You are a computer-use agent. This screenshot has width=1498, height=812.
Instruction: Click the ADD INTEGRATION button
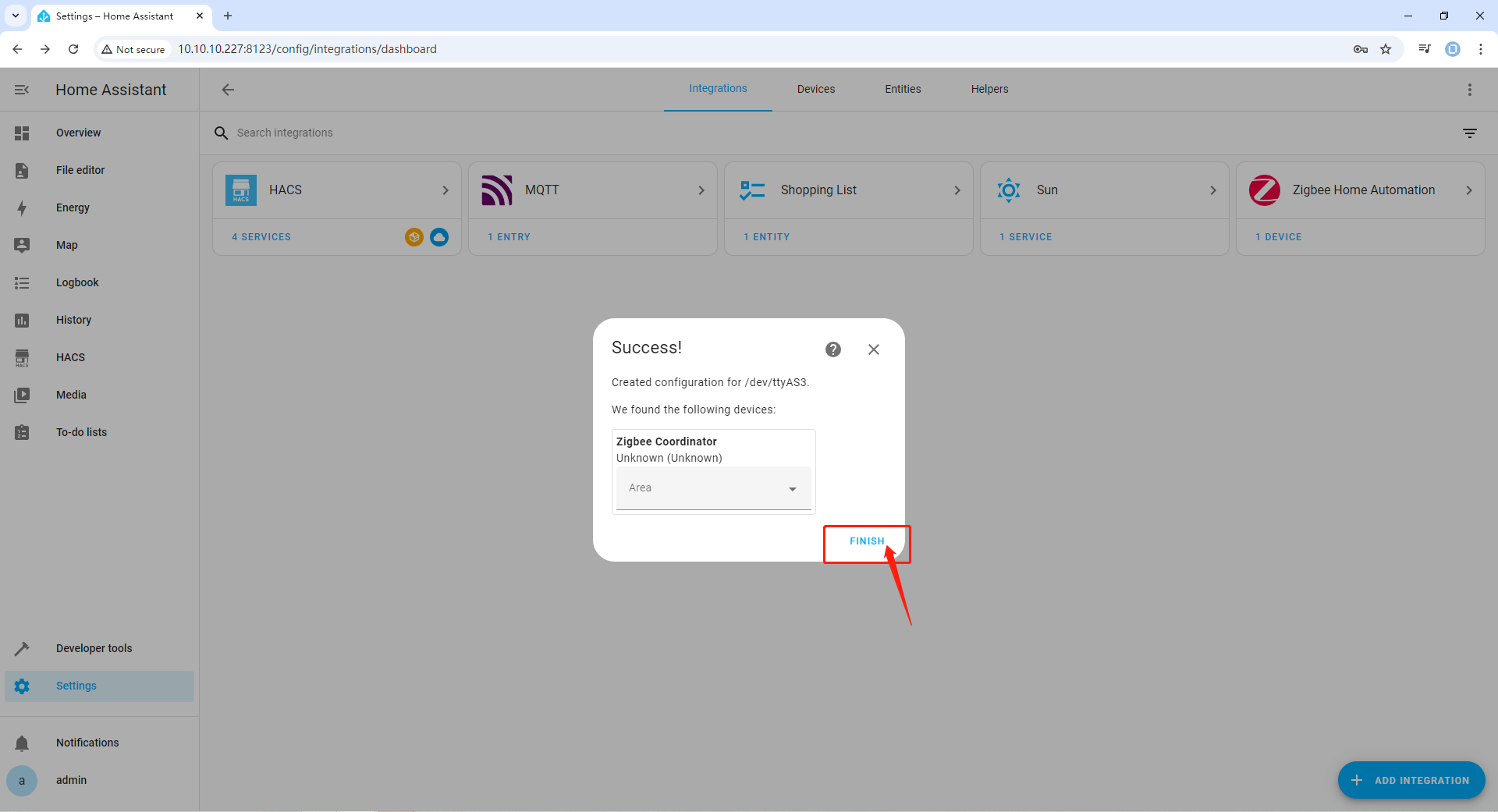(1411, 780)
